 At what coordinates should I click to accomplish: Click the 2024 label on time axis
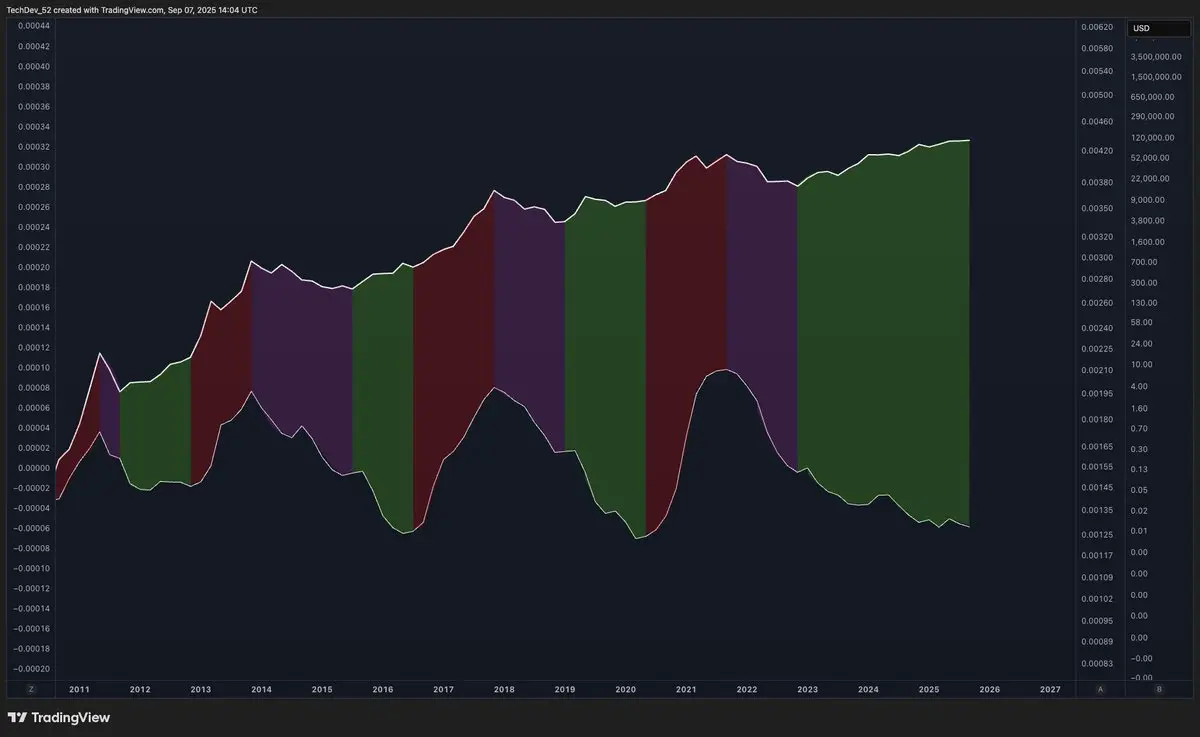point(868,689)
